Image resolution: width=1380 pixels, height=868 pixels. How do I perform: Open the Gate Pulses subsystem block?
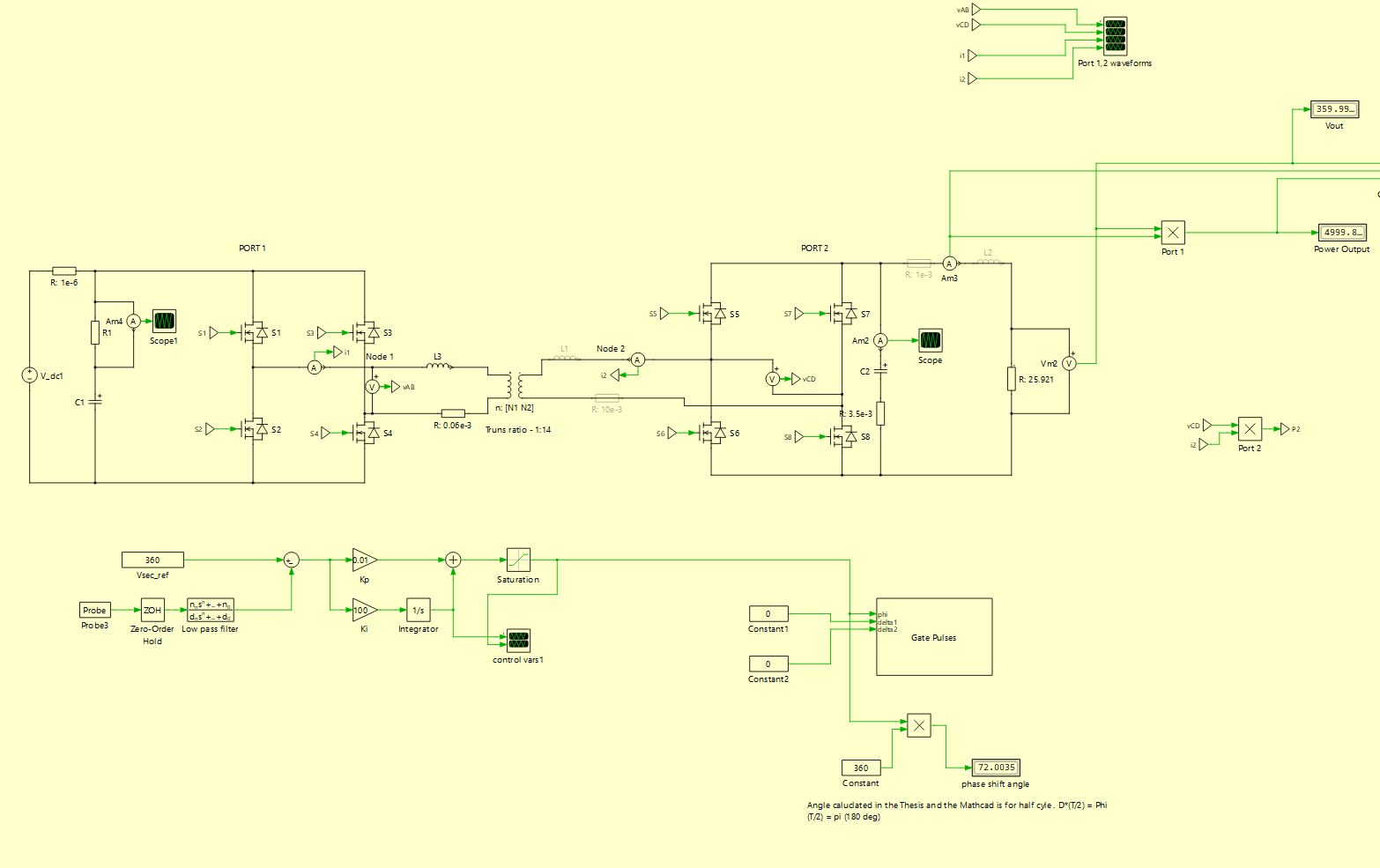[x=934, y=637]
